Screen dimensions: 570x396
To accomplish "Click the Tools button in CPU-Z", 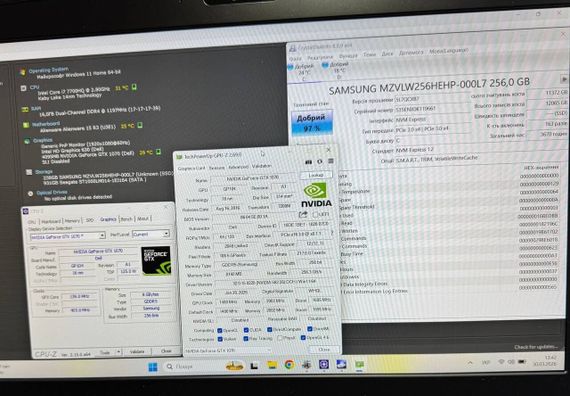I will [x=105, y=353].
